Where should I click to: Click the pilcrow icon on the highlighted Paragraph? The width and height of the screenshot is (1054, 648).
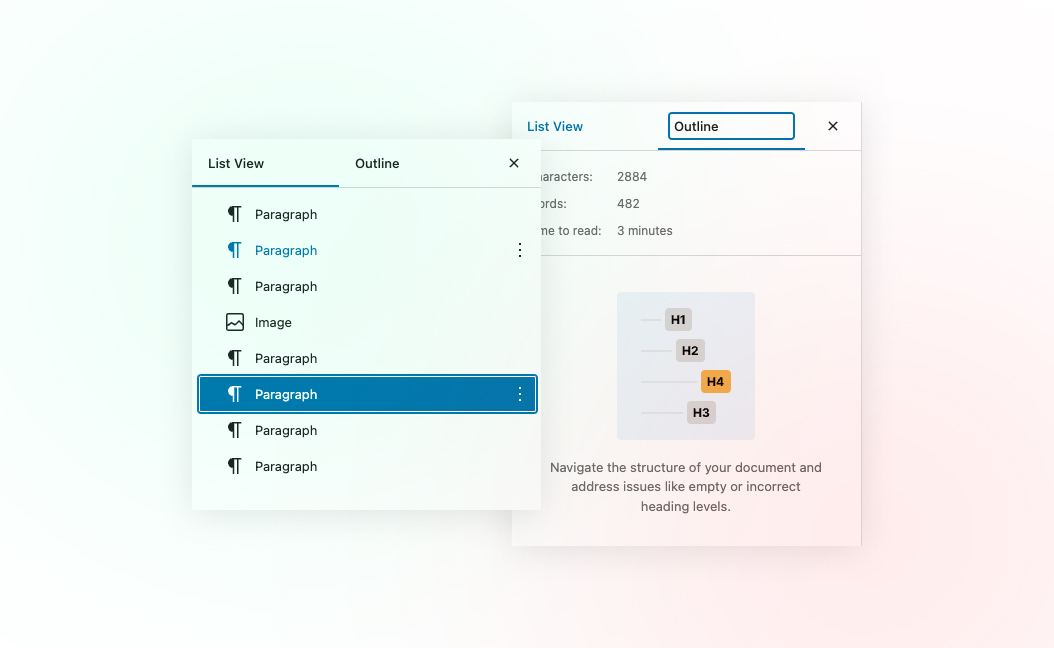coord(234,394)
